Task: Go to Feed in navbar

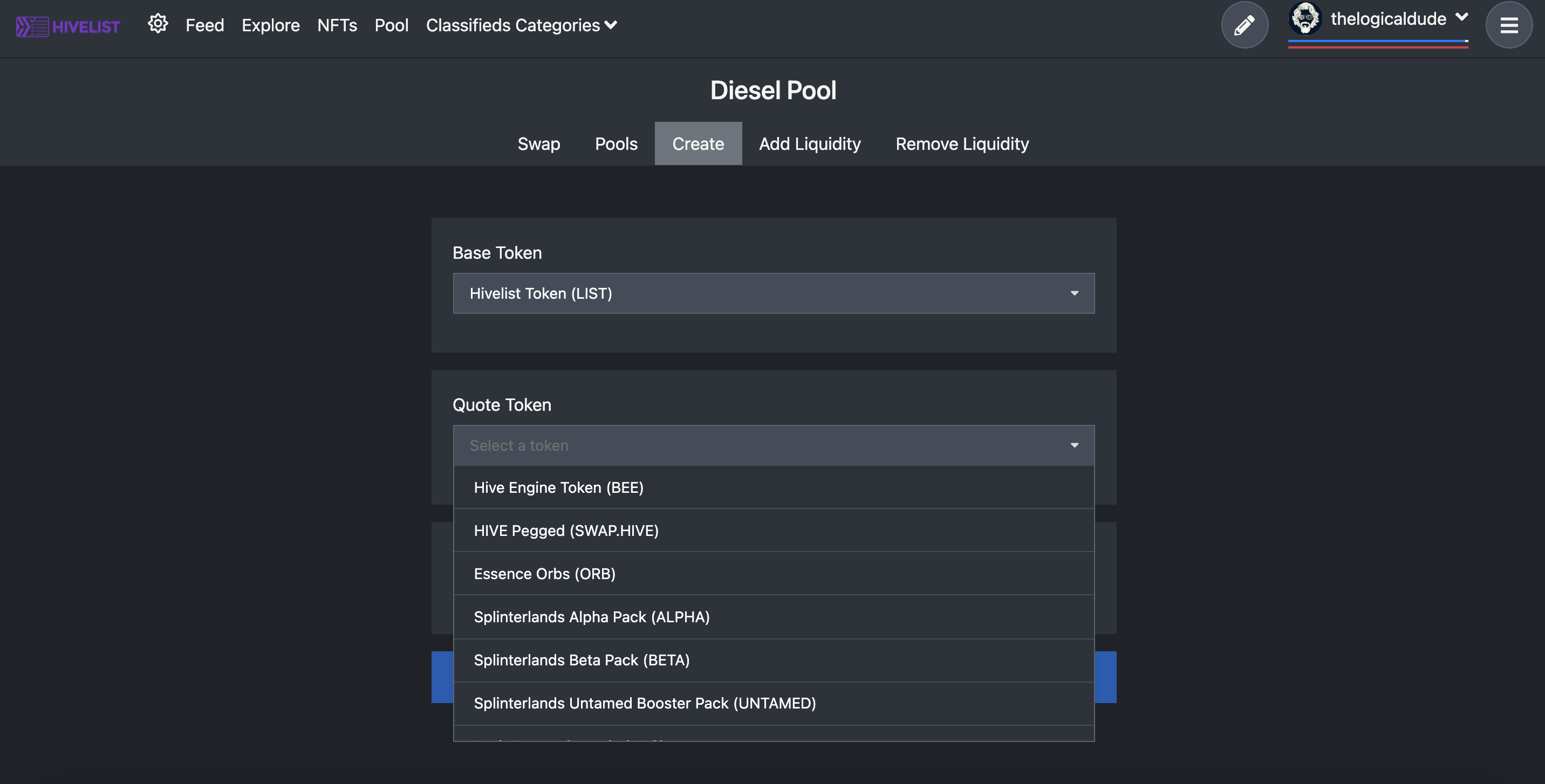Action: click(x=204, y=25)
